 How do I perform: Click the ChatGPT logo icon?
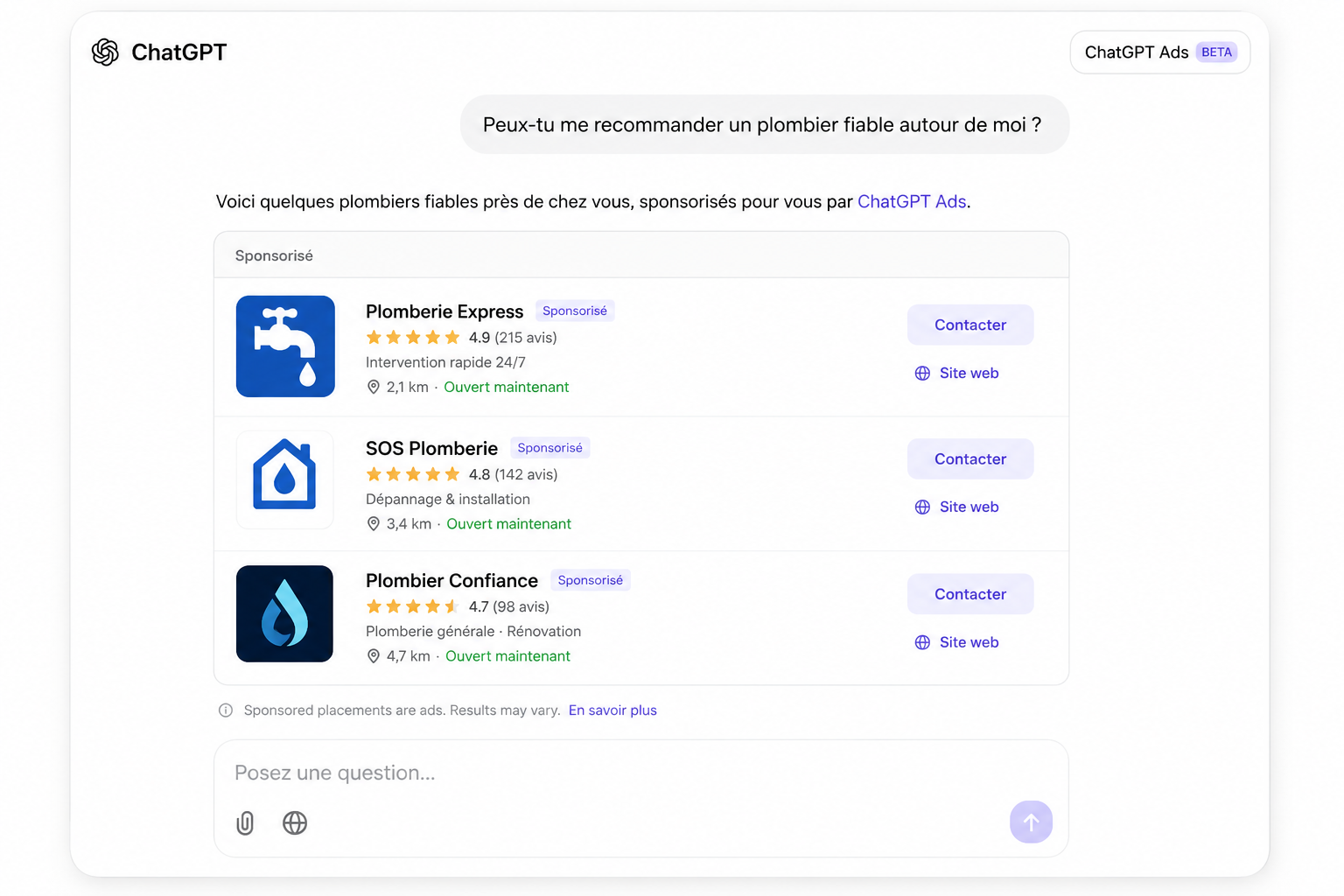point(105,52)
